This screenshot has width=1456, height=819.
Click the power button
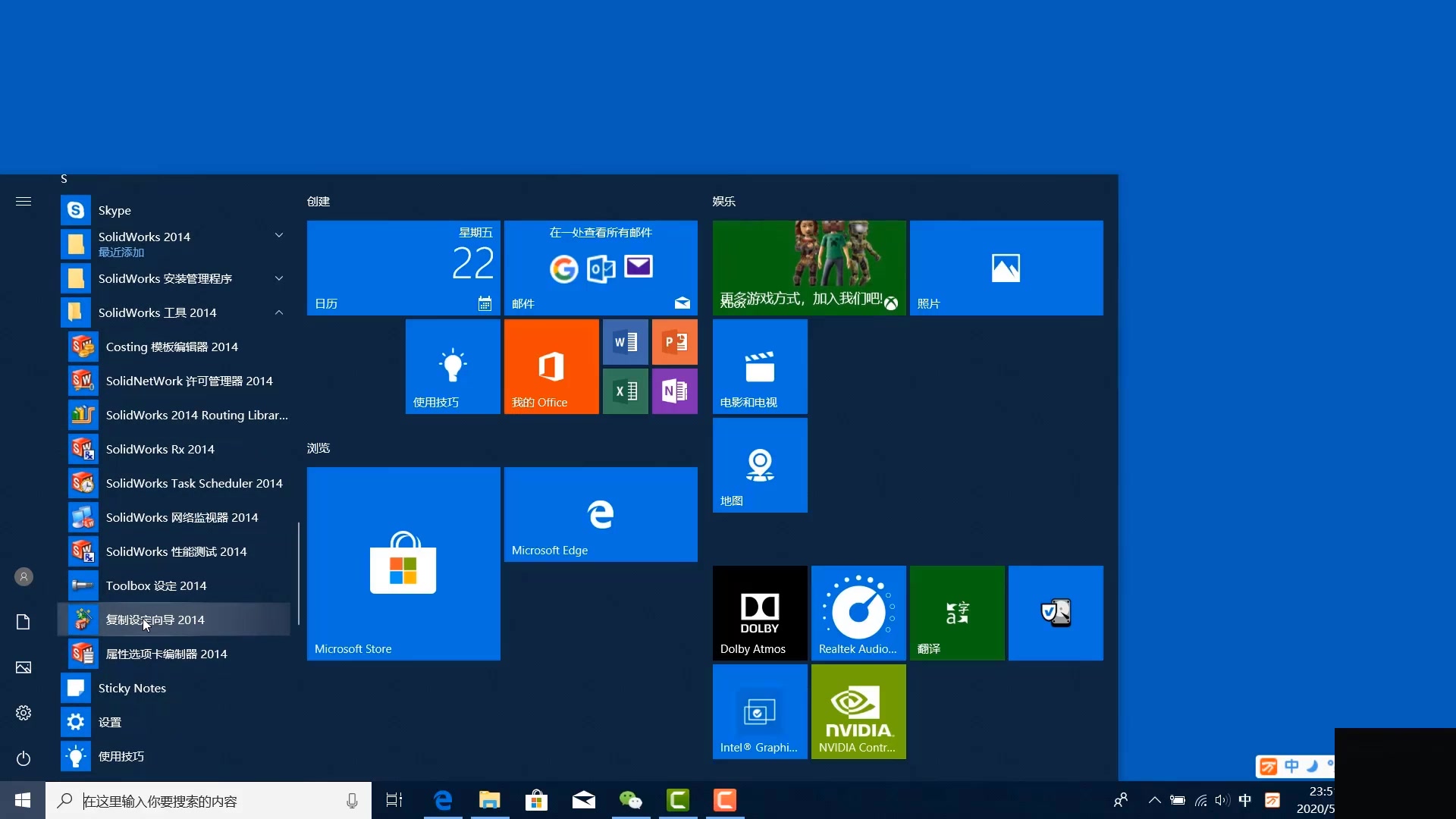point(24,758)
